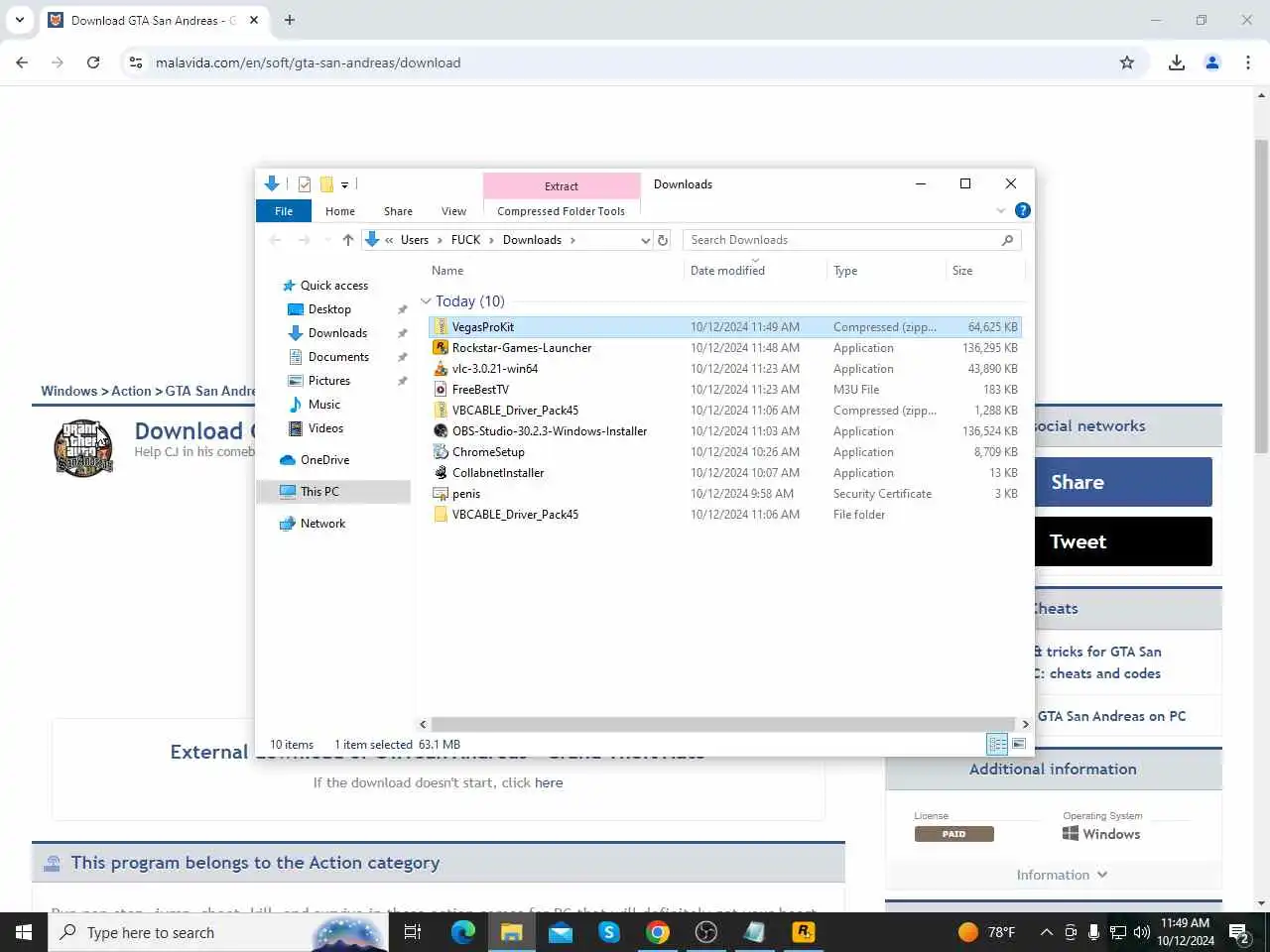The height and width of the screenshot is (952, 1270).
Task: Click the OBS-Studio installer icon
Action: pyautogui.click(x=441, y=431)
